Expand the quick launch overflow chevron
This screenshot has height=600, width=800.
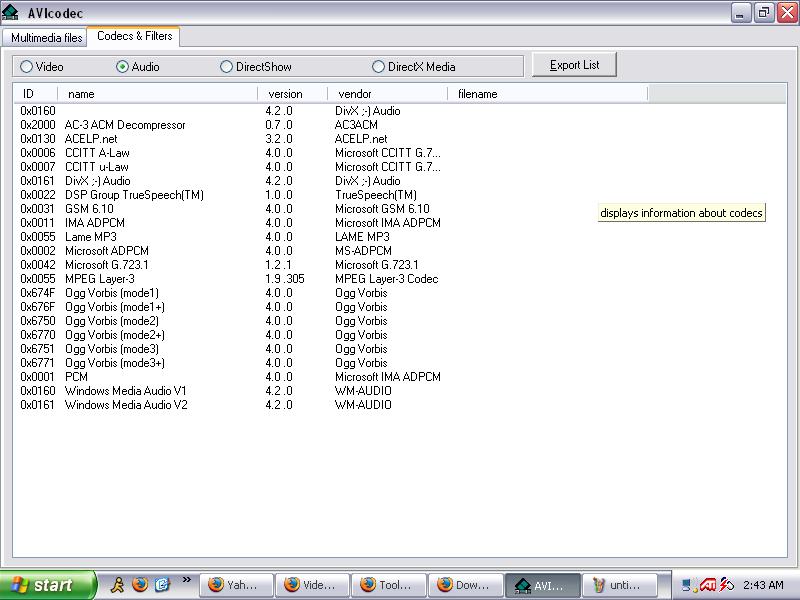point(187,580)
